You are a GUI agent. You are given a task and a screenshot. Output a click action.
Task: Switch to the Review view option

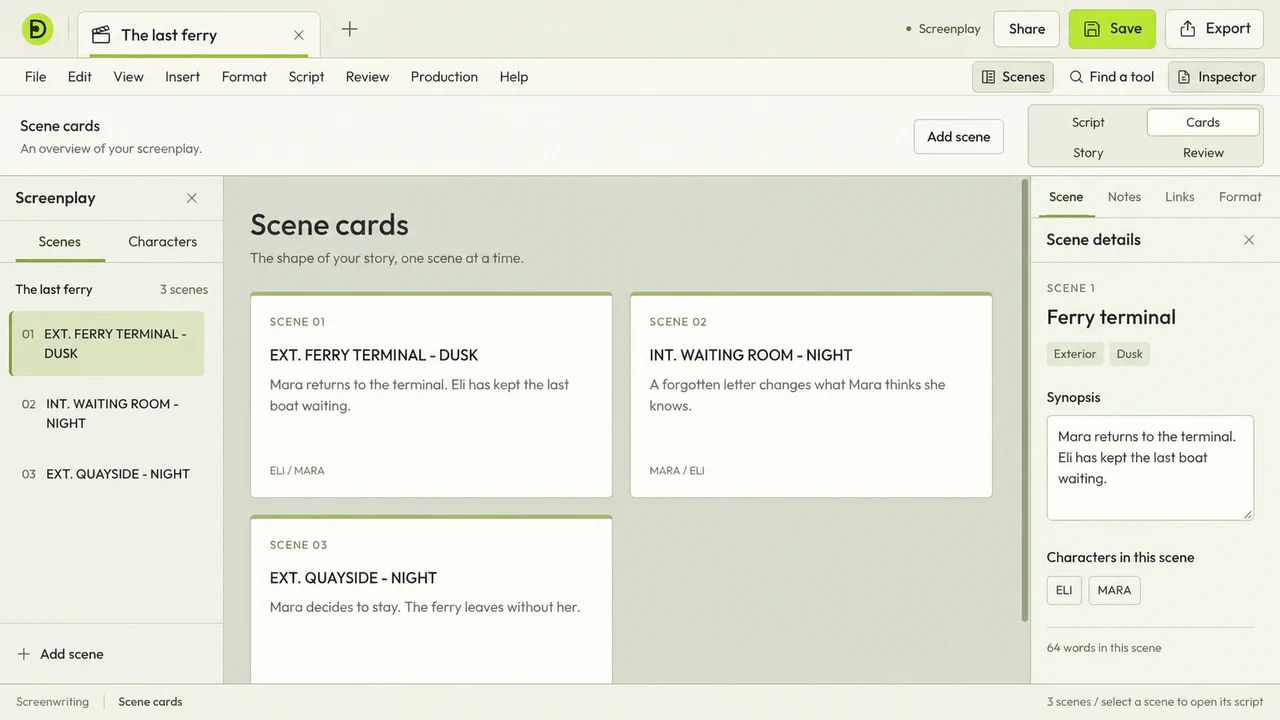tap(1203, 153)
